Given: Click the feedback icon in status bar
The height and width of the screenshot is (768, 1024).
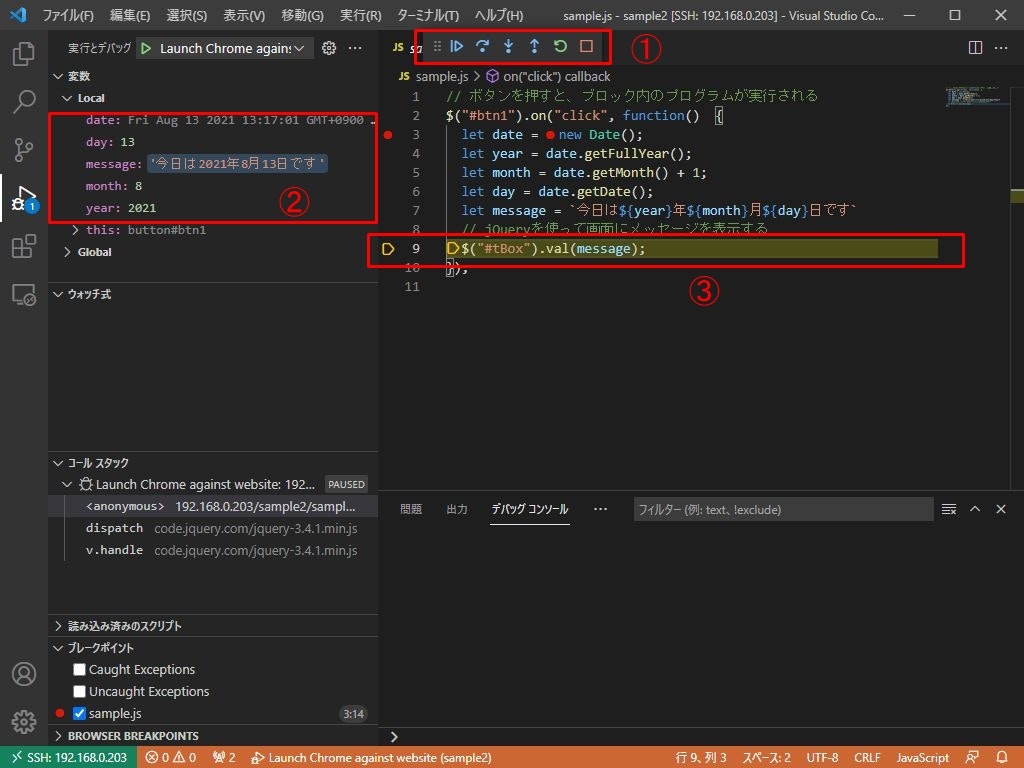Looking at the screenshot, I should pos(972,758).
